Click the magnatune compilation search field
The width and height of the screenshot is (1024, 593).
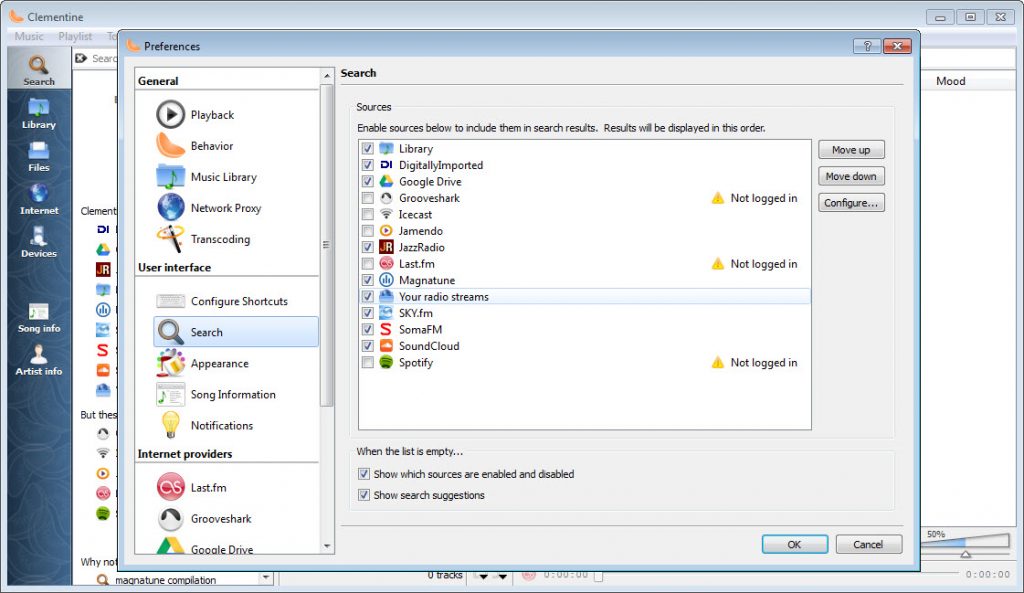(177, 579)
